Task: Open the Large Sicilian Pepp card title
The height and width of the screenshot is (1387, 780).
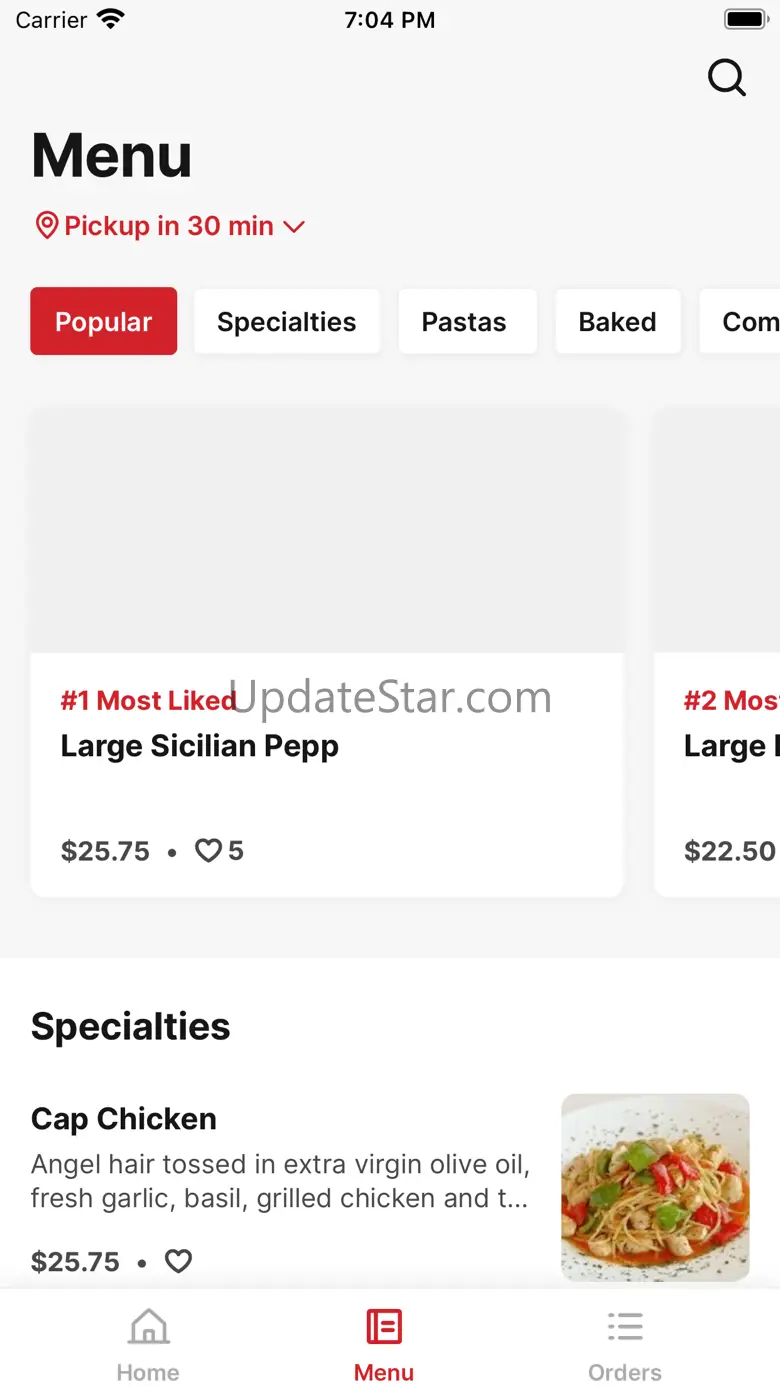Action: point(200,746)
